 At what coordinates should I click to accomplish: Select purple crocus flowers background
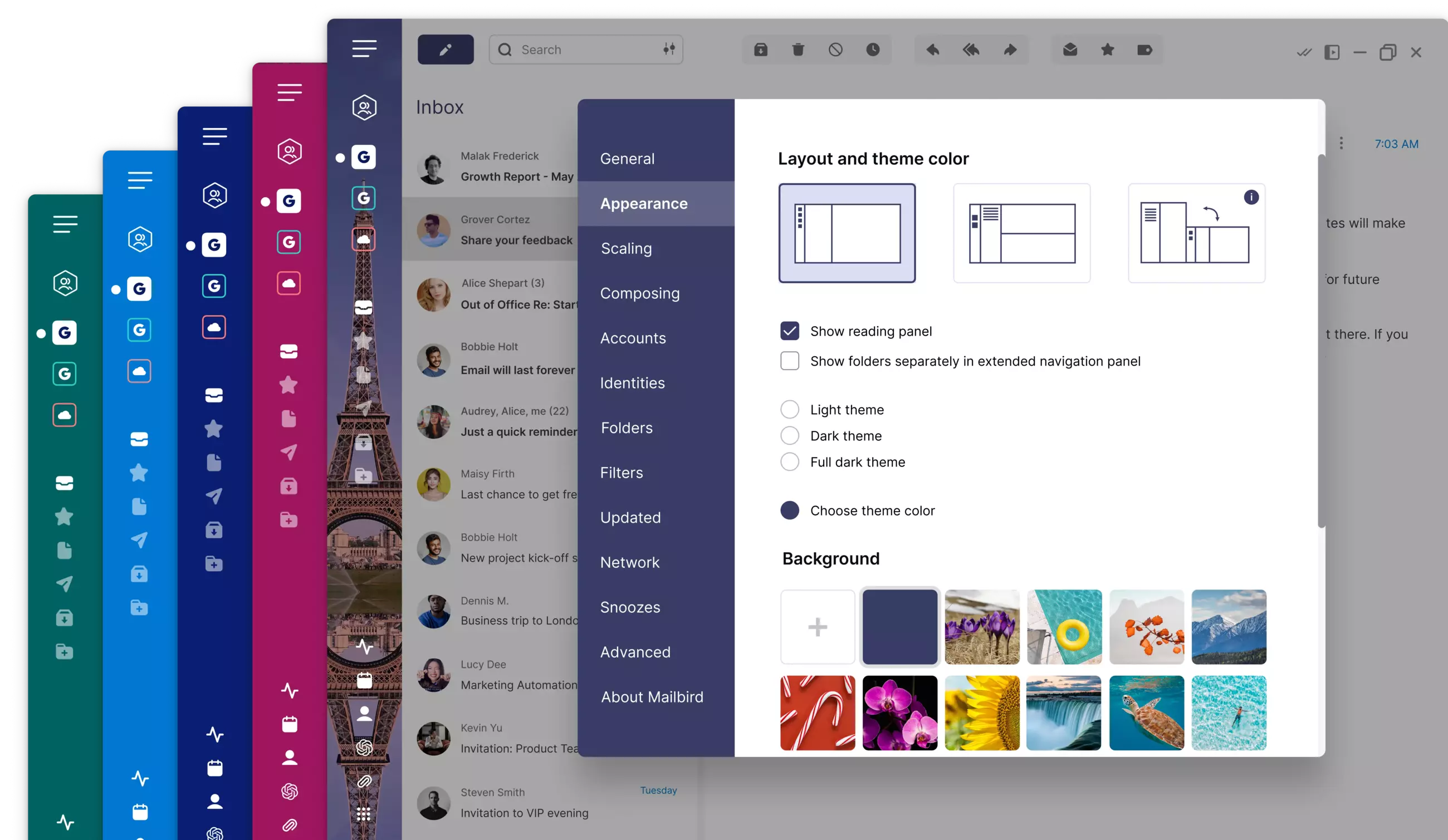click(x=982, y=626)
